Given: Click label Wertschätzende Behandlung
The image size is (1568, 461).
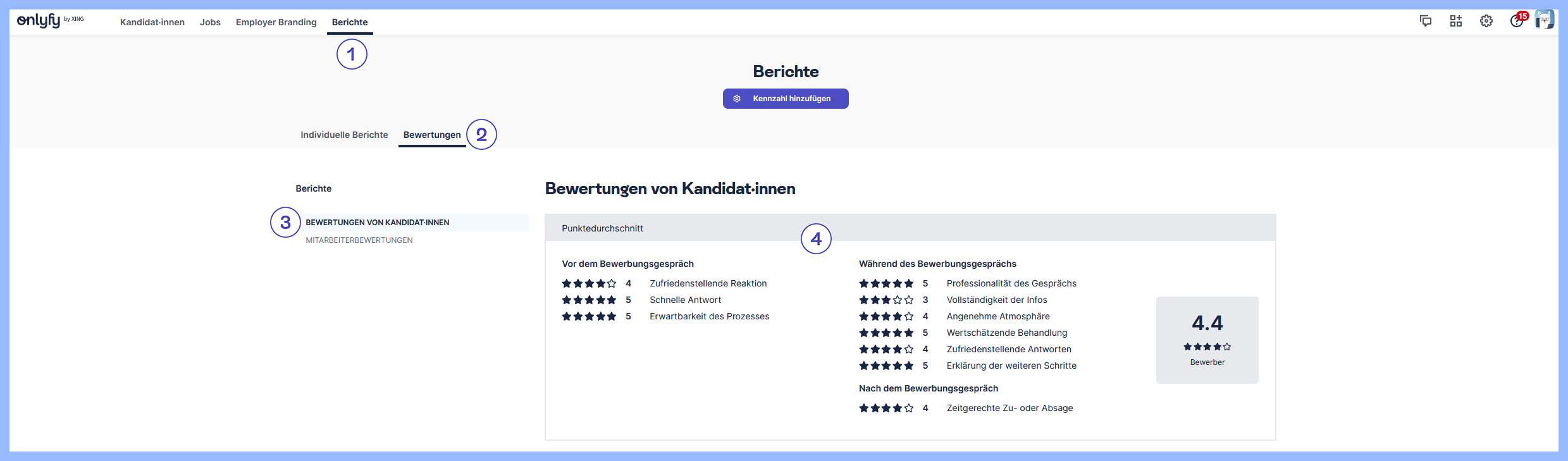Looking at the screenshot, I should pyautogui.click(x=1007, y=333).
